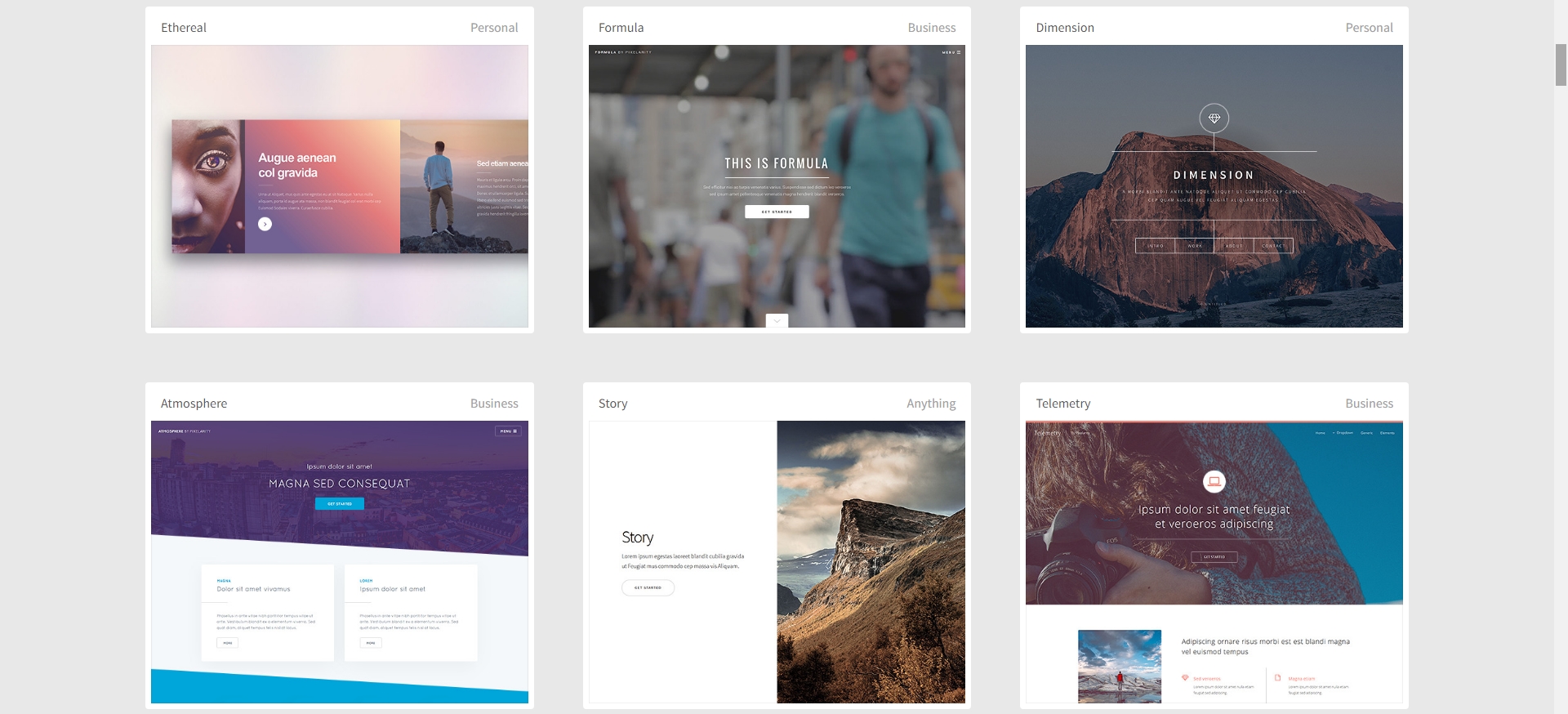The image size is (1568, 714).
Task: Open Dropdown item in Telemetry preview navigation
Action: coord(1343,433)
